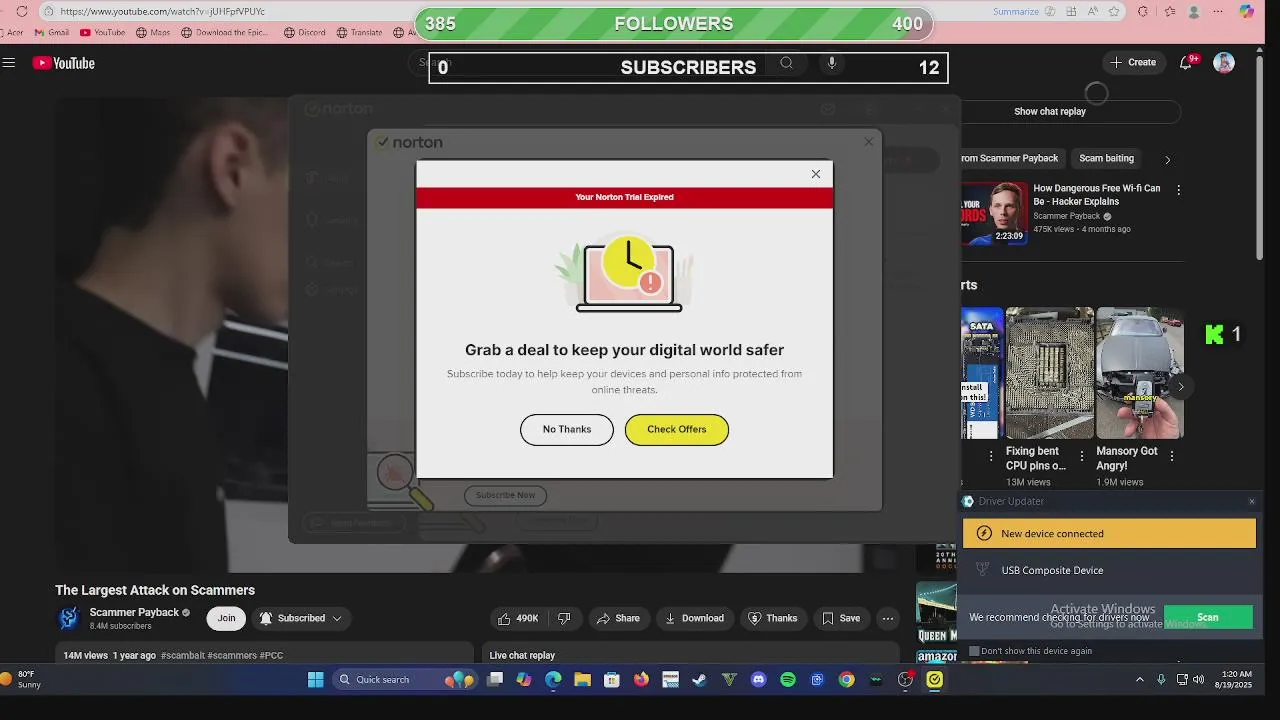
Task: Open How Dangerous Free Wi-Fi video thumbnail
Action: (x=995, y=213)
